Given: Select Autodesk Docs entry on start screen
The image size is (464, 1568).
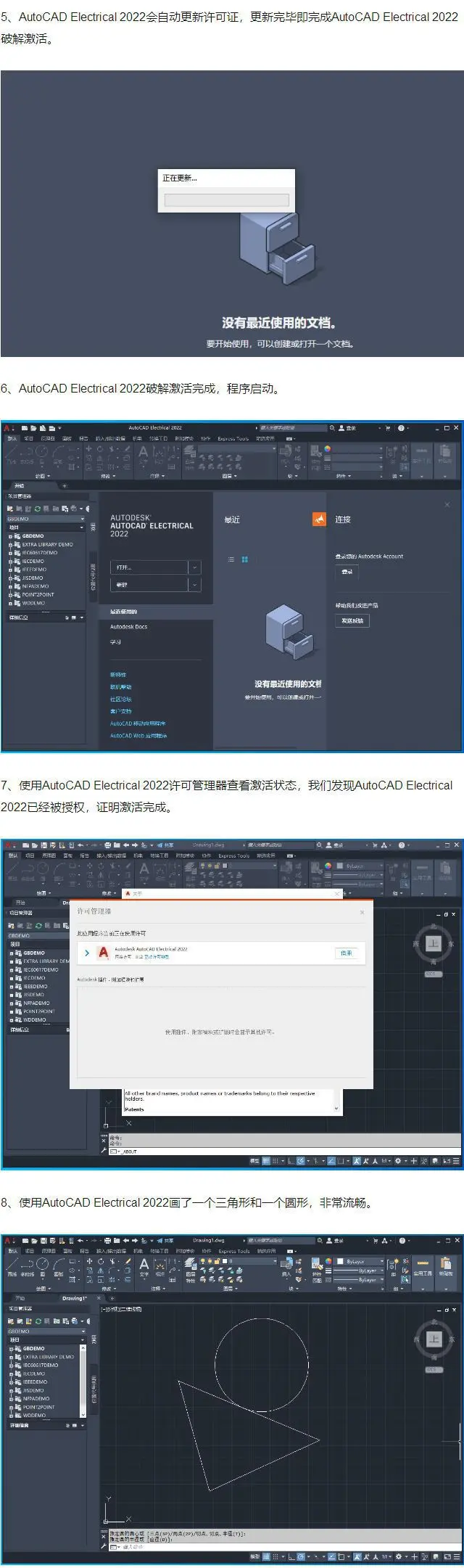Looking at the screenshot, I should [128, 627].
